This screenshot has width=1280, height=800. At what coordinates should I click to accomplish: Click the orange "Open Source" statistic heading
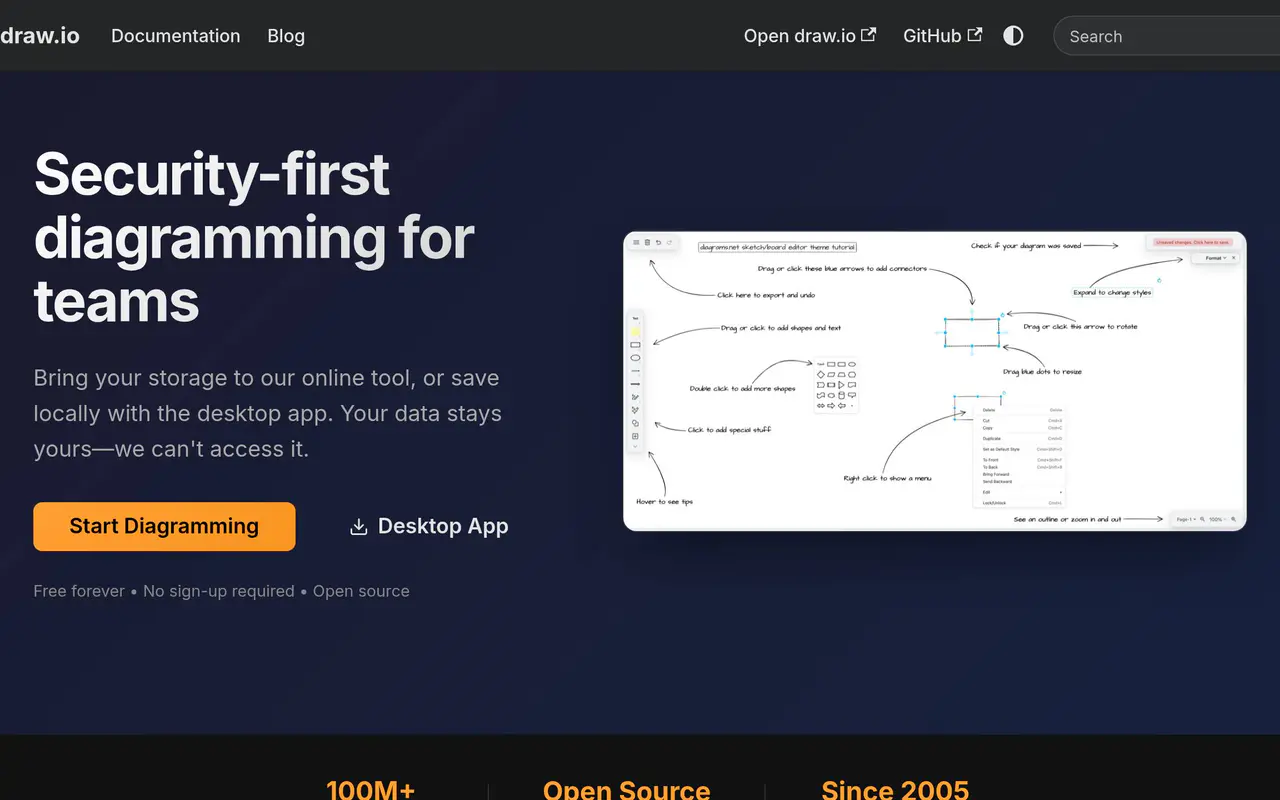pos(627,790)
